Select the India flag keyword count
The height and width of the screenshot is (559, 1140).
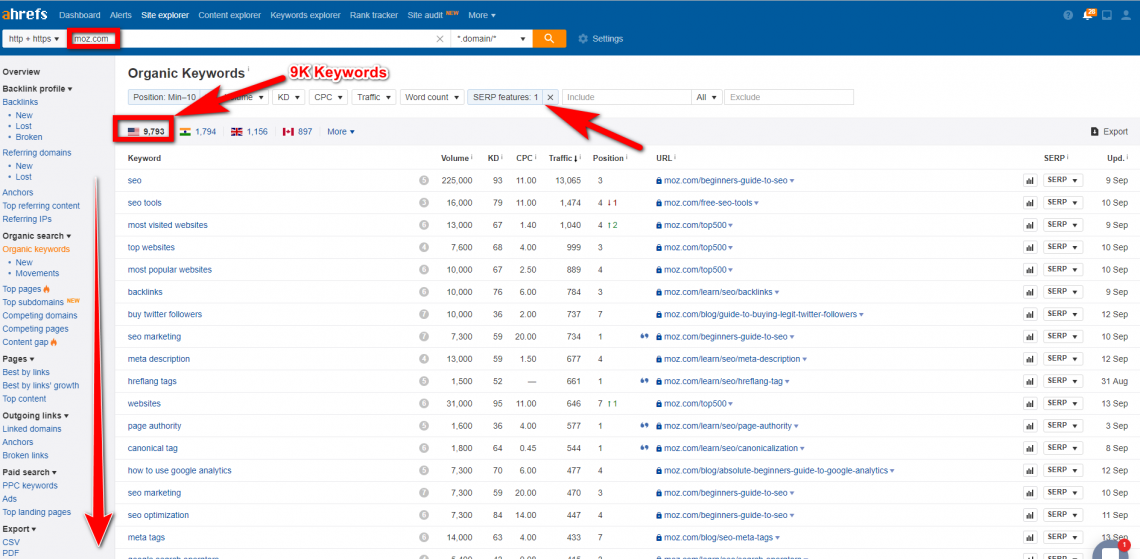click(197, 132)
